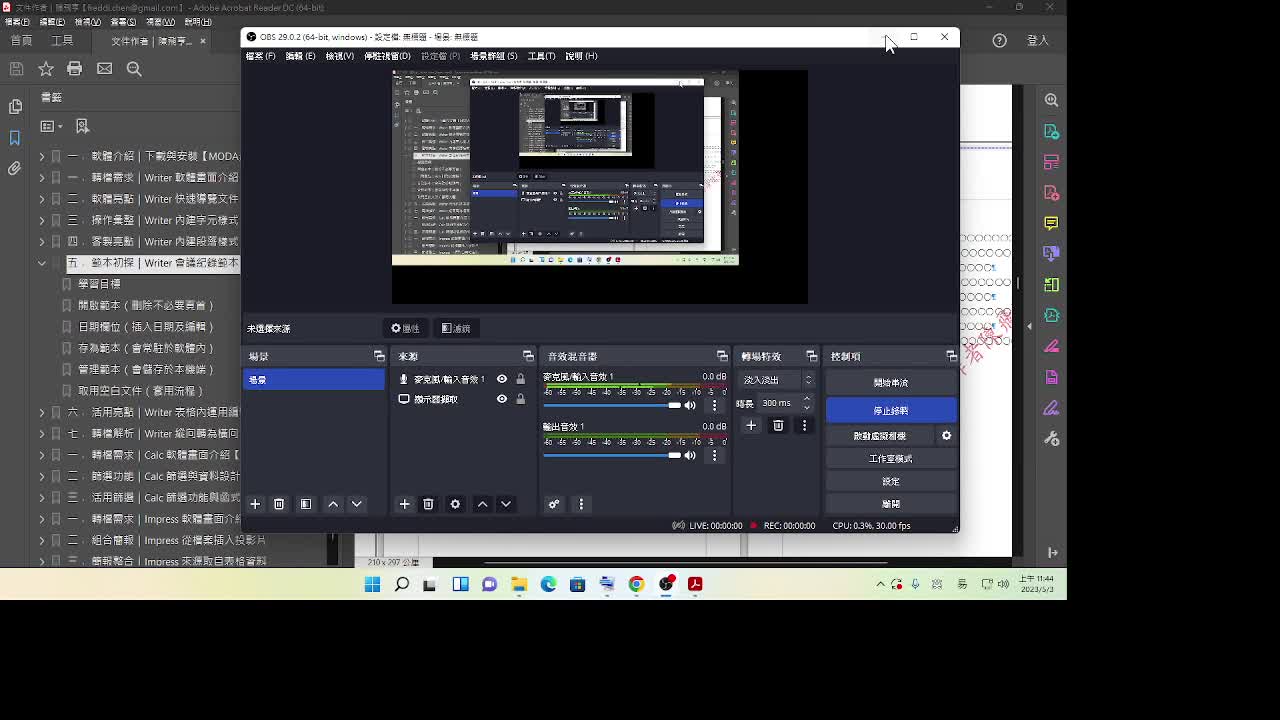Move the source up in Sources panel
This screenshot has height=720, width=1280.
(482, 504)
